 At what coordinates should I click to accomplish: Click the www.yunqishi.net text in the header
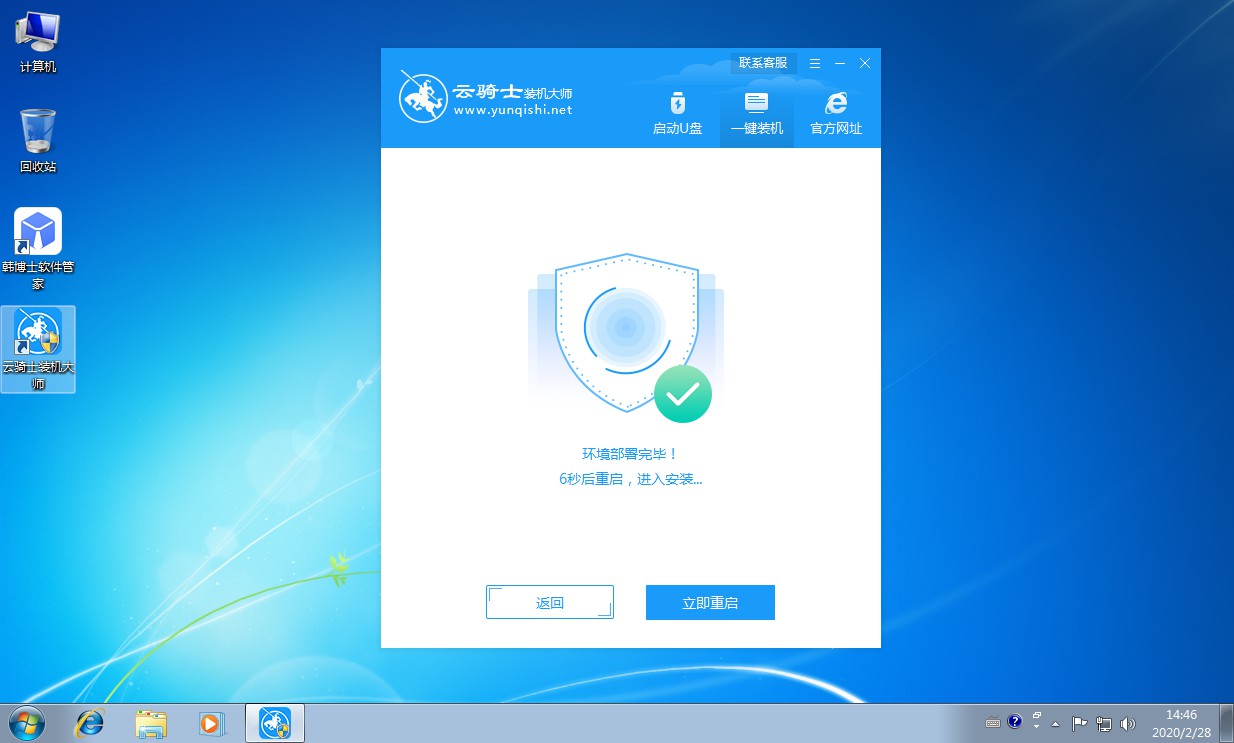[x=513, y=110]
